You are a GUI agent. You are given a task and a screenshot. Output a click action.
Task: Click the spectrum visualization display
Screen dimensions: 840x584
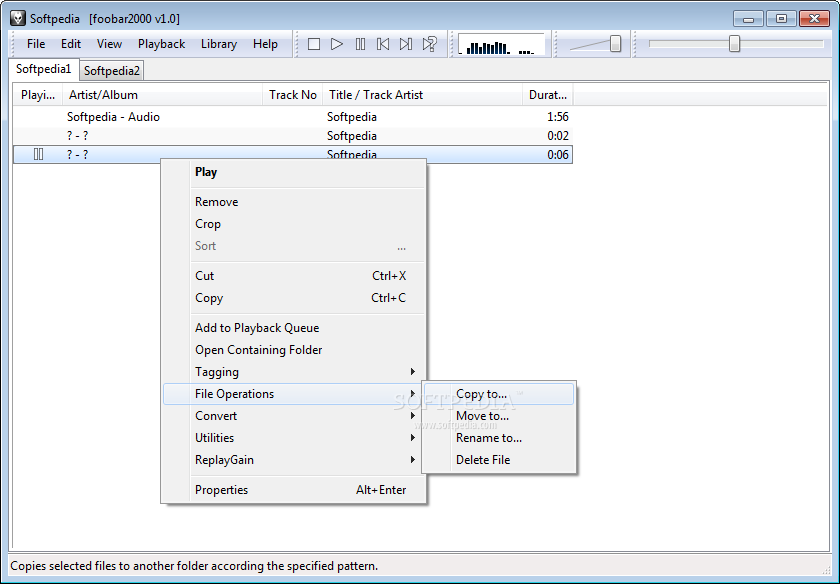coord(501,44)
